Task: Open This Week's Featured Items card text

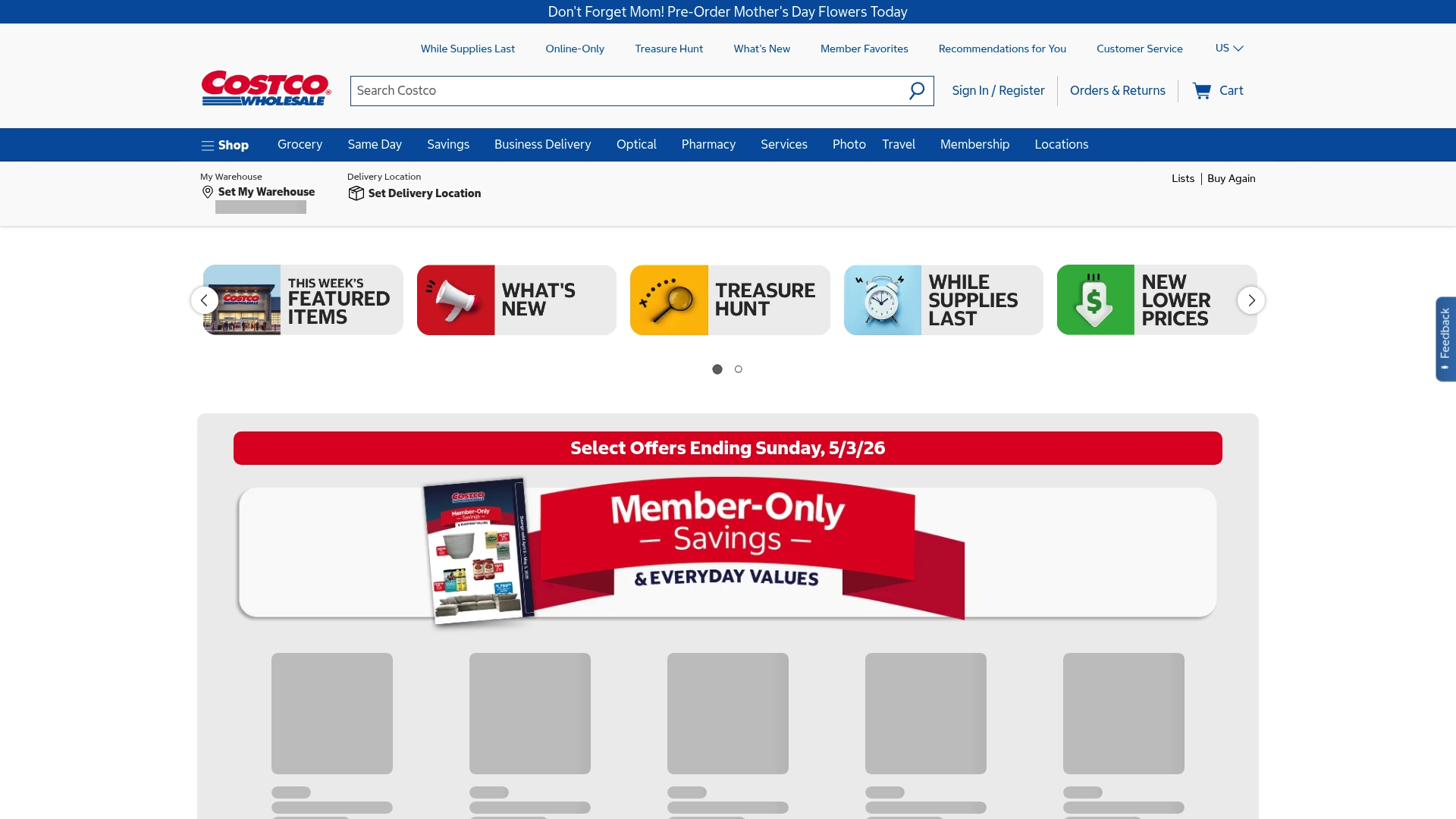Action: pyautogui.click(x=338, y=302)
